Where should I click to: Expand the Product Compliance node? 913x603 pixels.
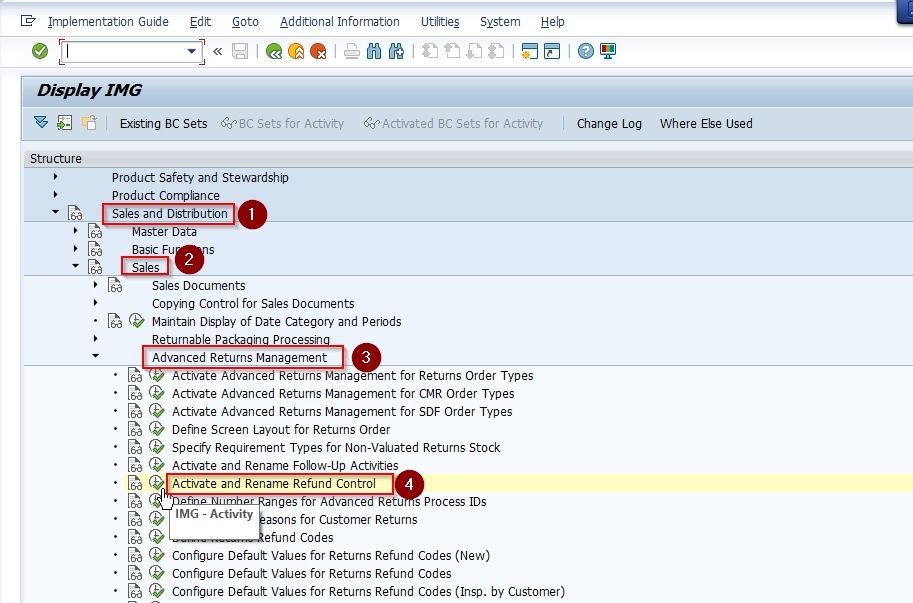tap(55, 194)
